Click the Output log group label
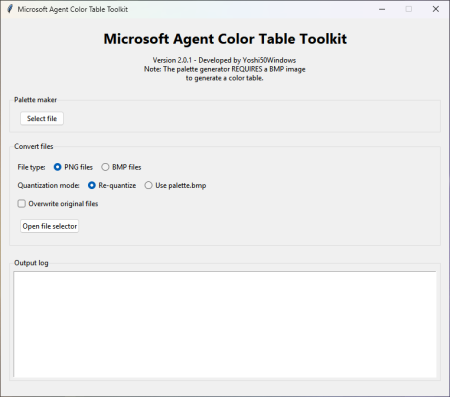The width and height of the screenshot is (450, 397). 31,263
